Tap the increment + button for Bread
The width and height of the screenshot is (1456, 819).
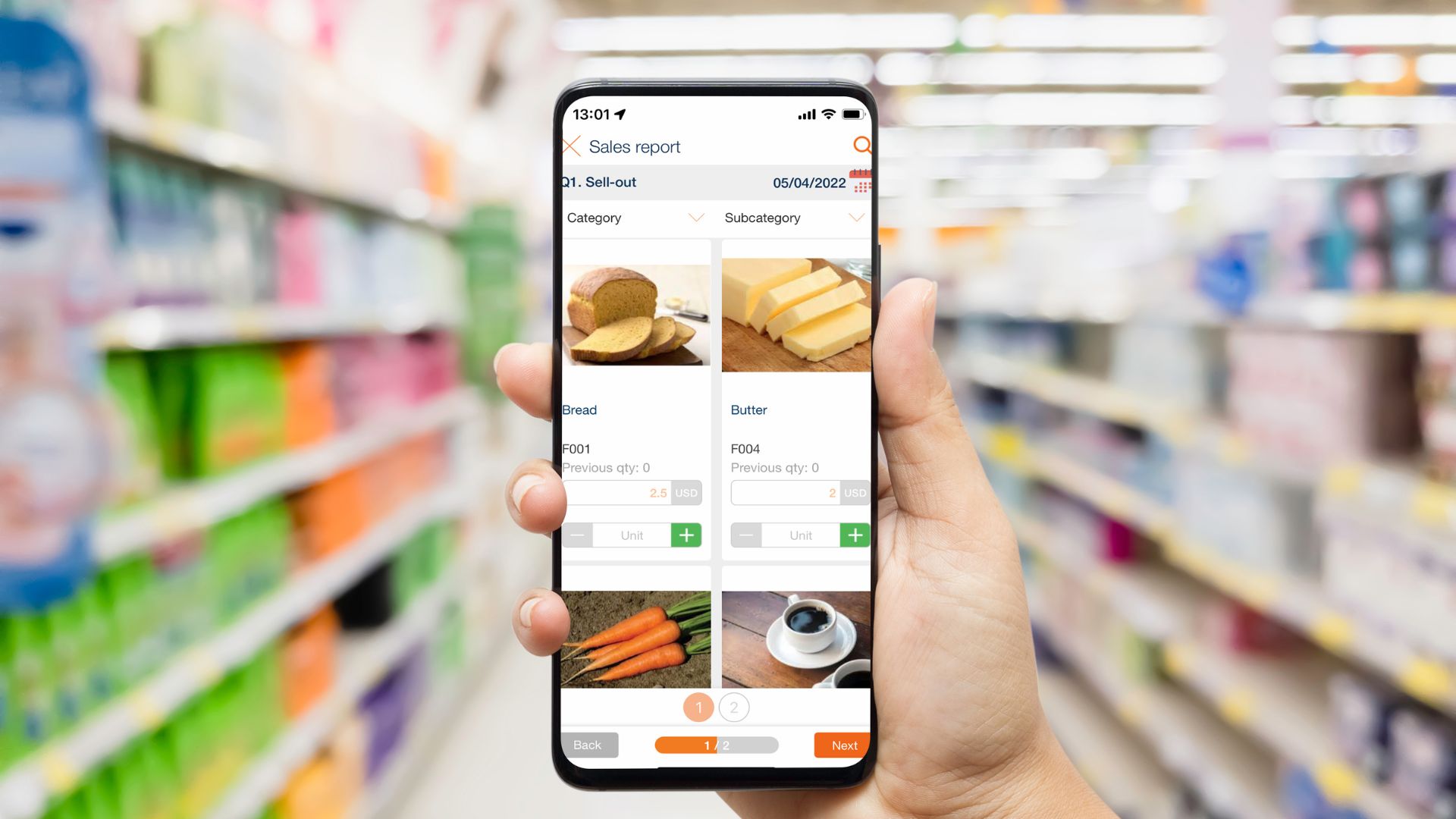[686, 534]
